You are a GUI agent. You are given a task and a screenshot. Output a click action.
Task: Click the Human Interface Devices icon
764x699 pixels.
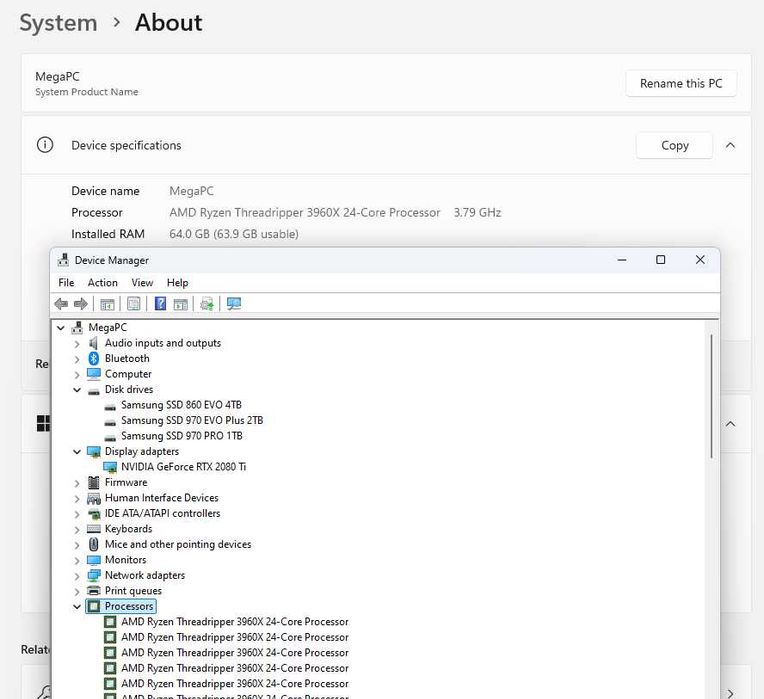click(x=94, y=498)
